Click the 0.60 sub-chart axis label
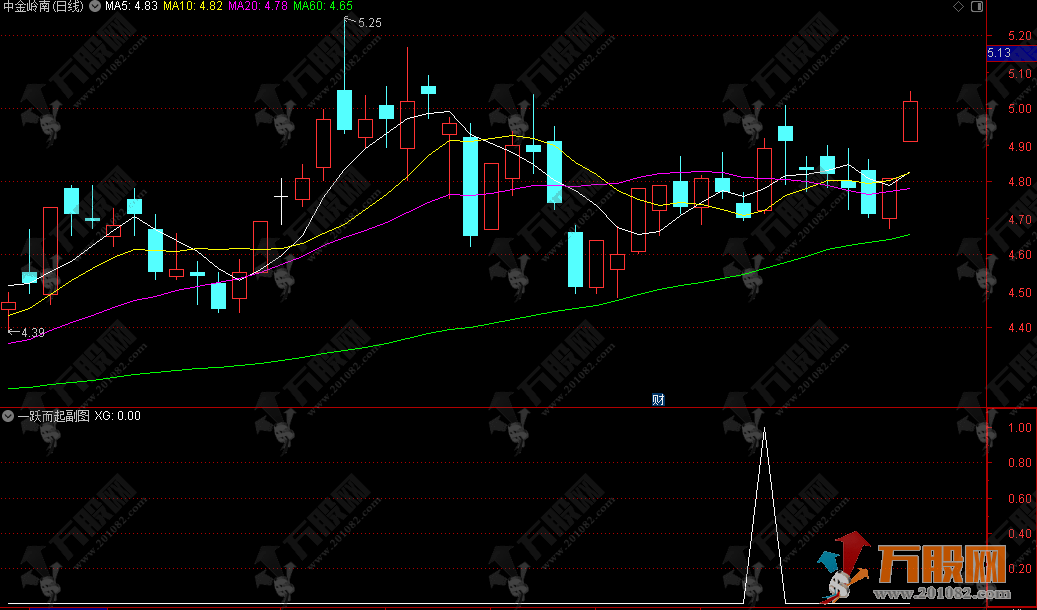1037x610 pixels. tap(1020, 498)
